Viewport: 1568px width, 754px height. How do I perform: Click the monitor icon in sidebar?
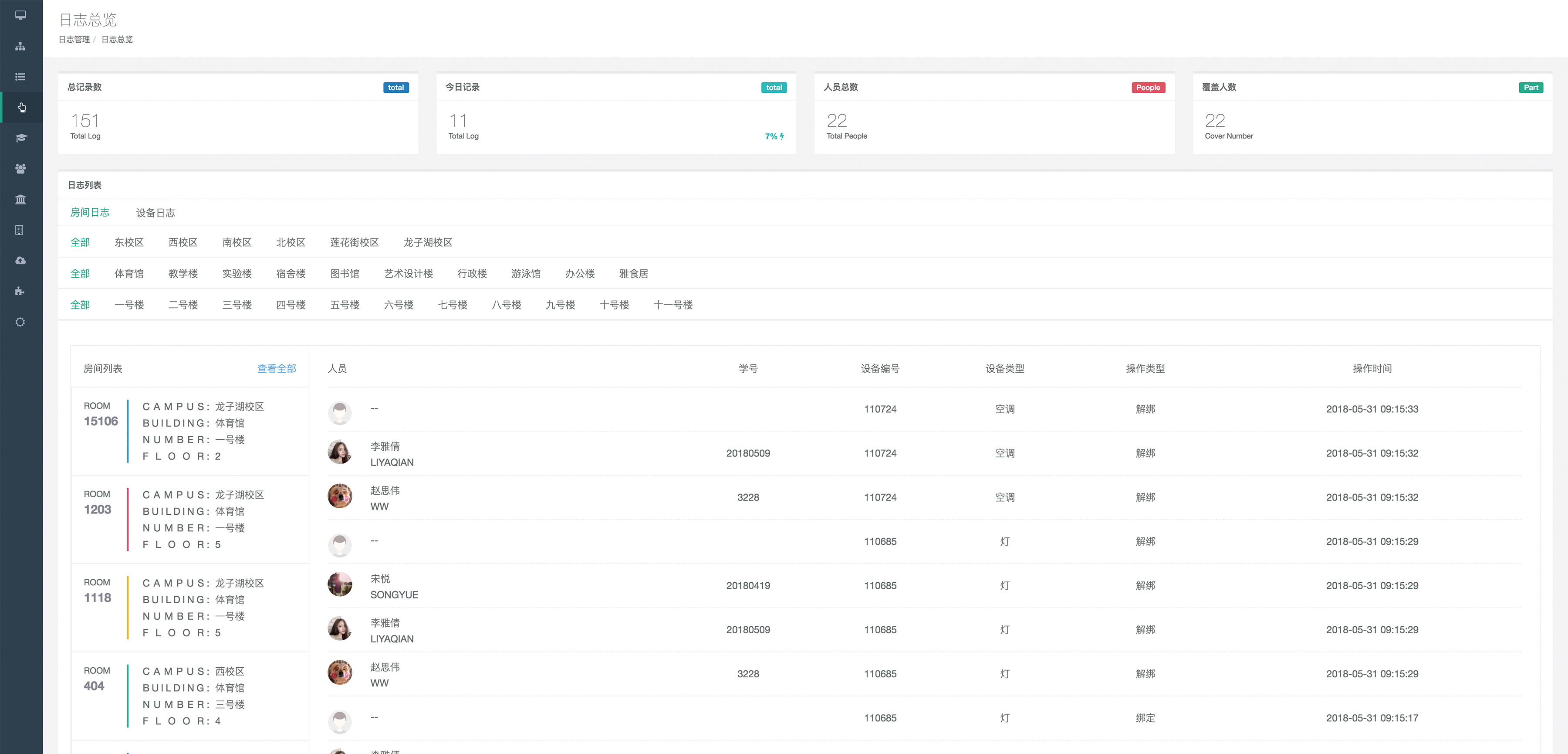point(21,15)
